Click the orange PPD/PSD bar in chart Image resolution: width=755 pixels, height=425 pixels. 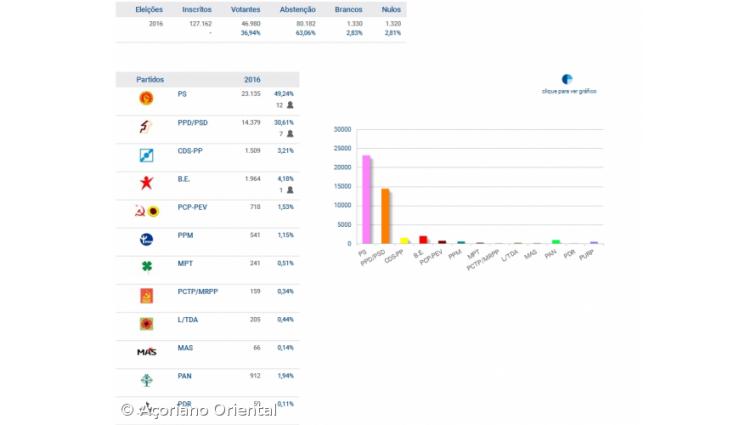385,216
